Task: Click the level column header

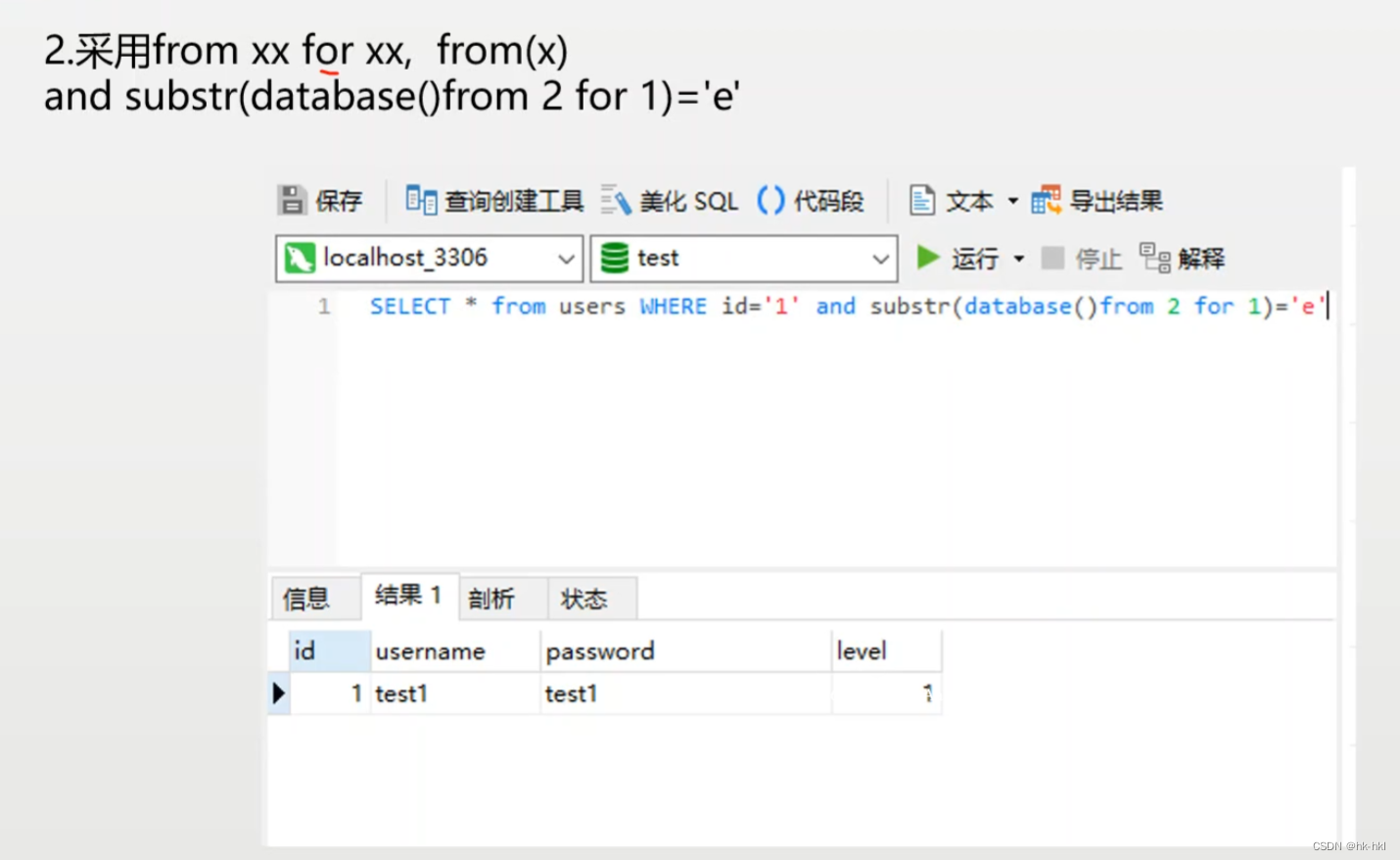Action: (887, 651)
